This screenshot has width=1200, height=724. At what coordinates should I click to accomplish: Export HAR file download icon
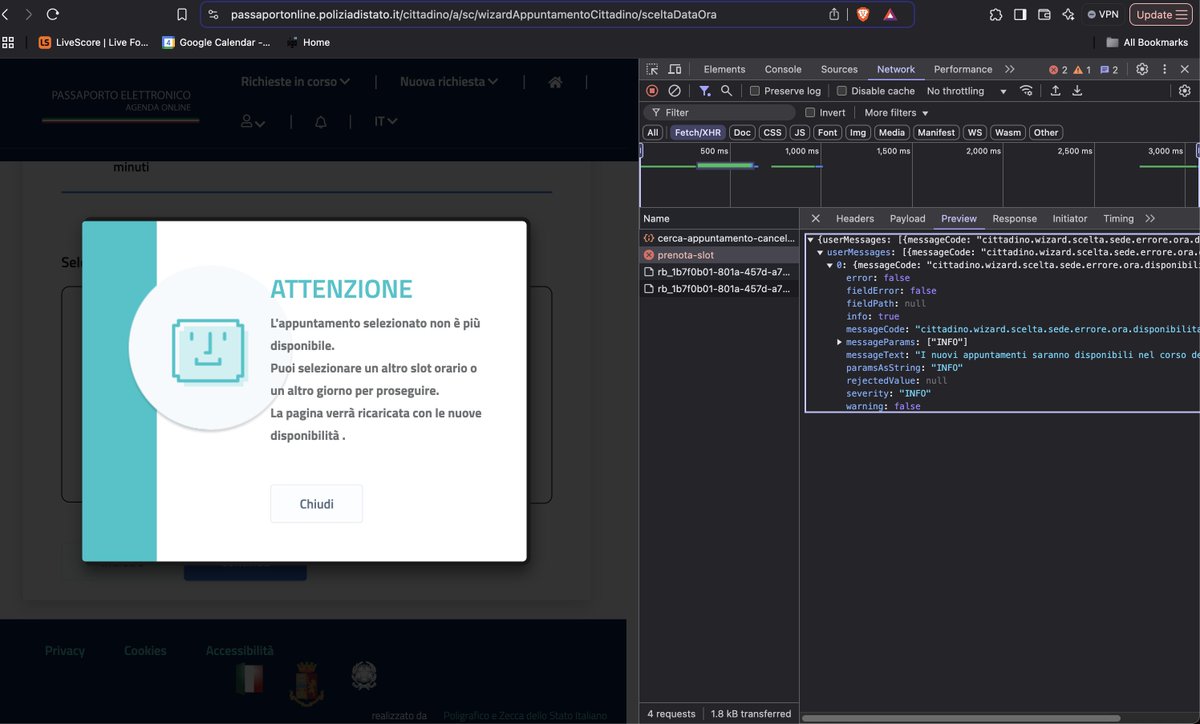point(1077,91)
